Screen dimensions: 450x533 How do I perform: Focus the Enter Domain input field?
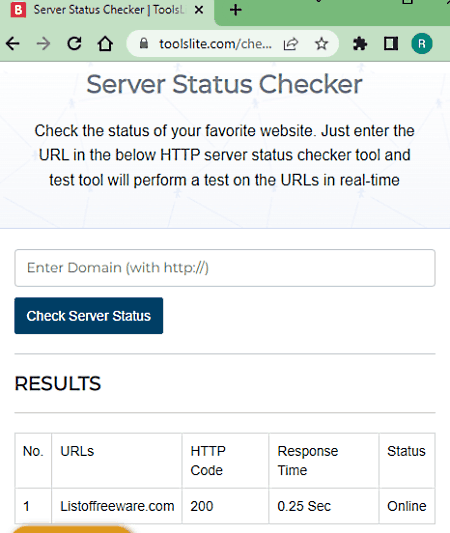coord(225,268)
